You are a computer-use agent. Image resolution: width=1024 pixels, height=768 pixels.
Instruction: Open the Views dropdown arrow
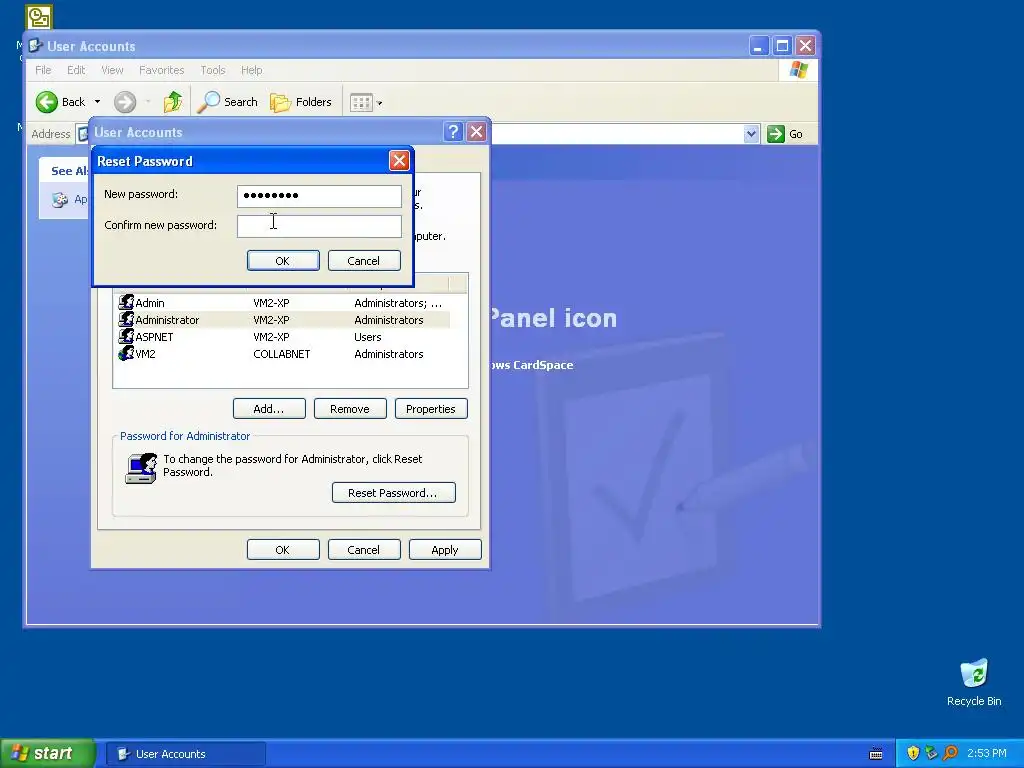pyautogui.click(x=379, y=103)
